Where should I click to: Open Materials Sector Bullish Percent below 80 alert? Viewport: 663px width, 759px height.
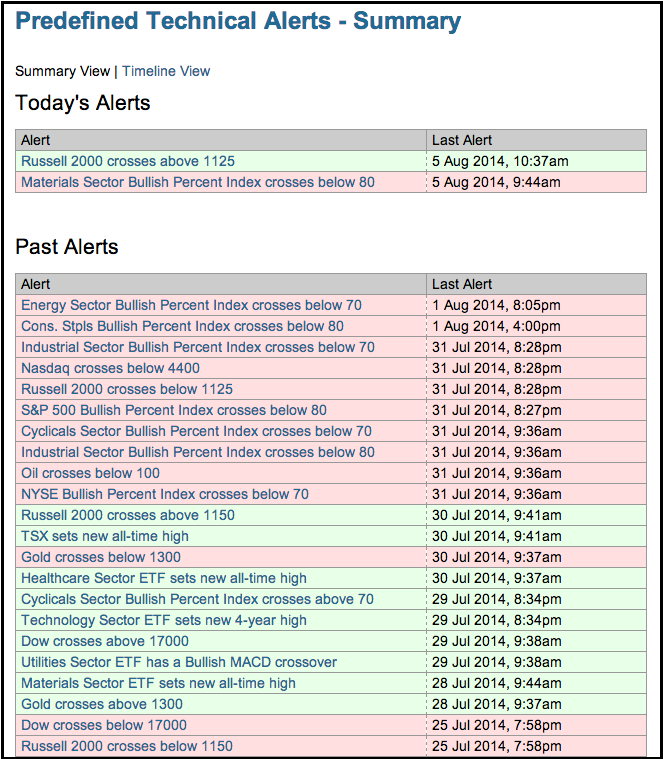coord(198,182)
